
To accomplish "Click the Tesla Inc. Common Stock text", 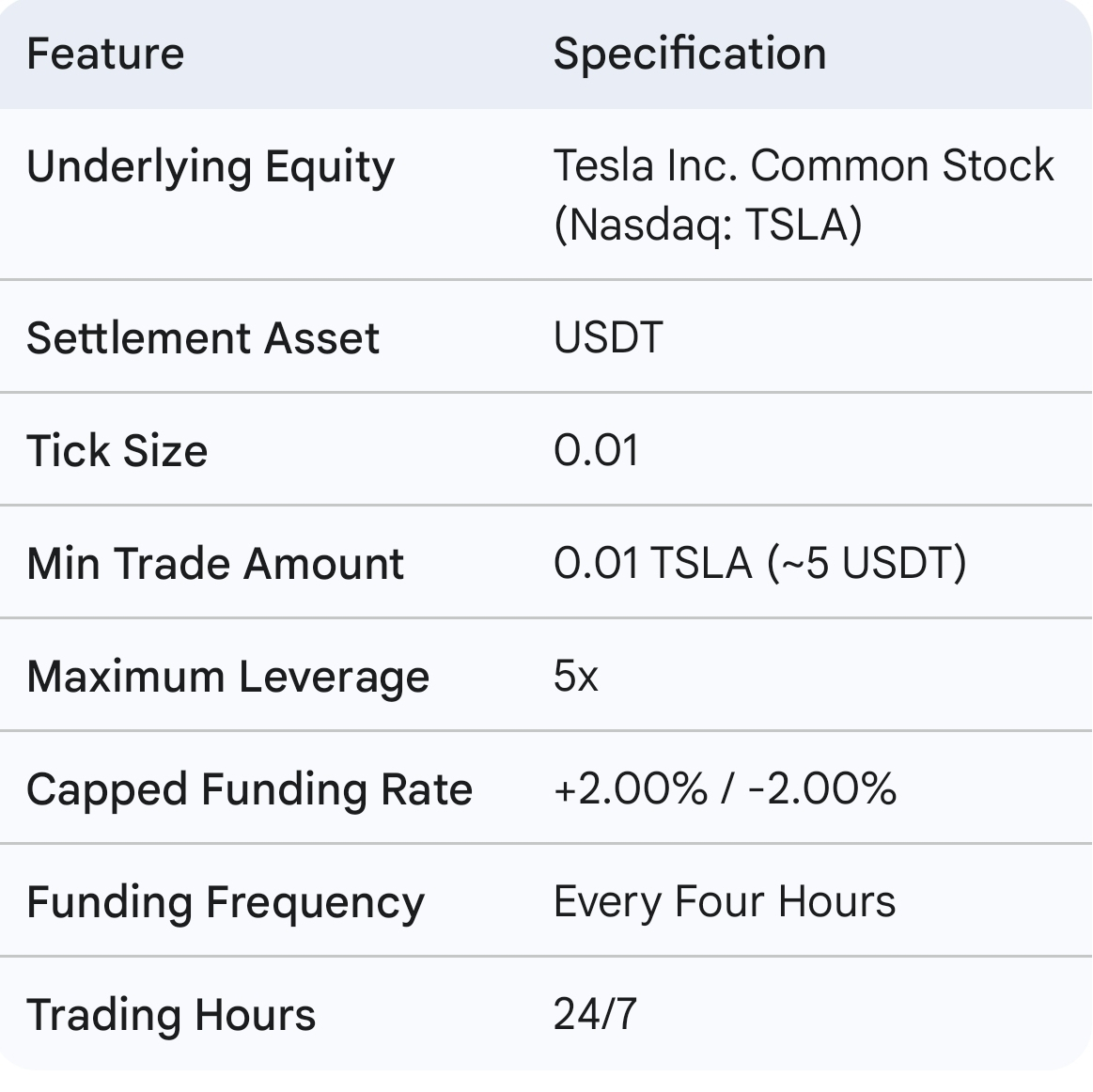I will point(804,165).
